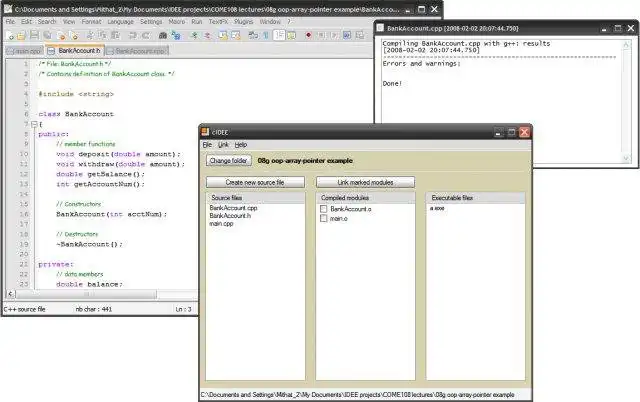This screenshot has height=402, width=640.
Task: Check the main.o module checkbox
Action: (323, 217)
